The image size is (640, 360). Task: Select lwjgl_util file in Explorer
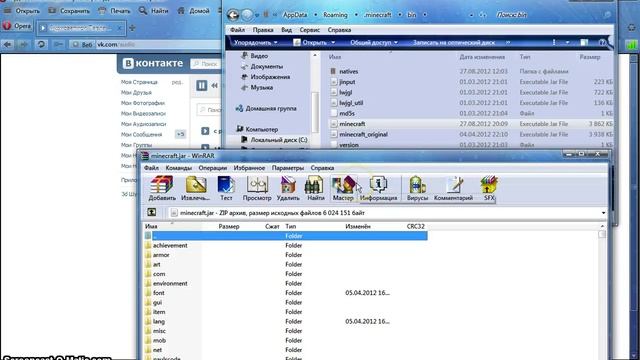click(351, 103)
